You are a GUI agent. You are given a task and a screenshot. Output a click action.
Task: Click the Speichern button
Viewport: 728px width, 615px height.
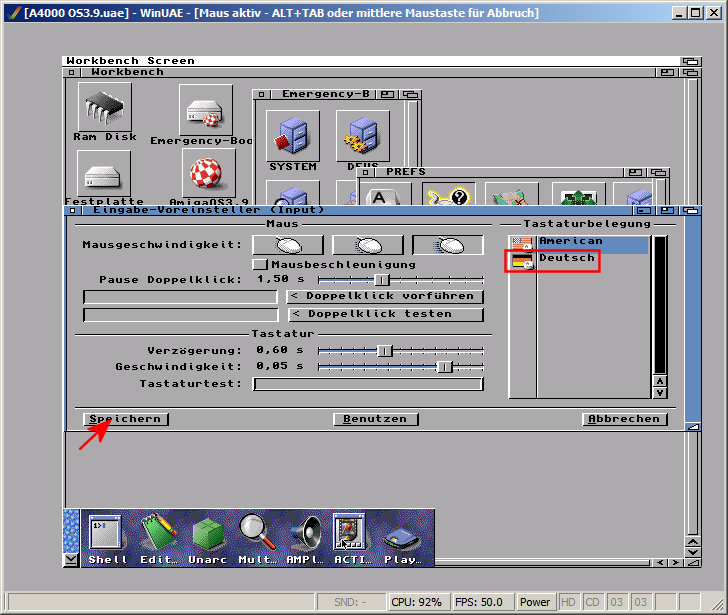pos(126,419)
